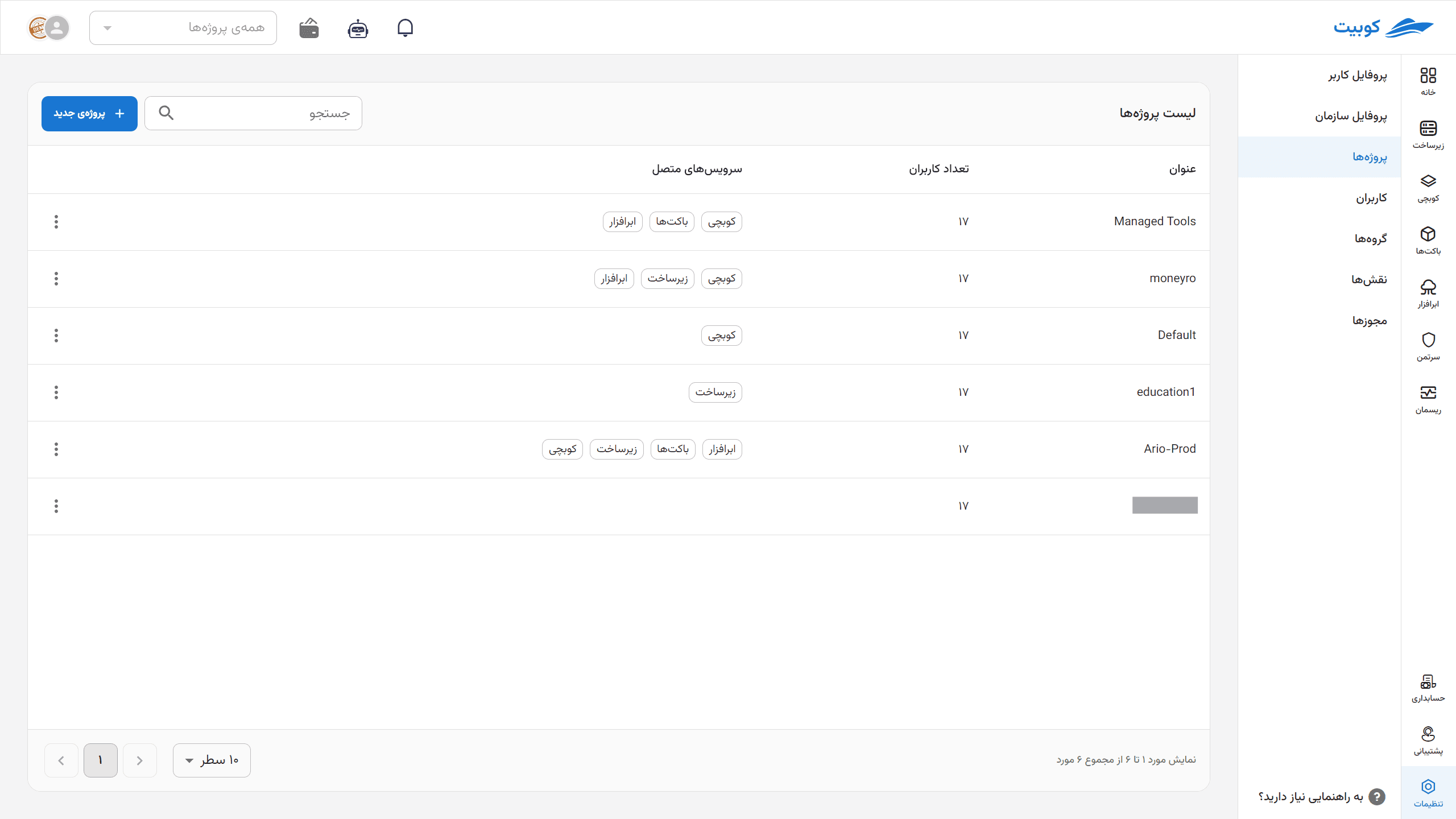This screenshot has width=1456, height=819.
Task: Click the left-pointing pagination arrow
Action: (61, 760)
